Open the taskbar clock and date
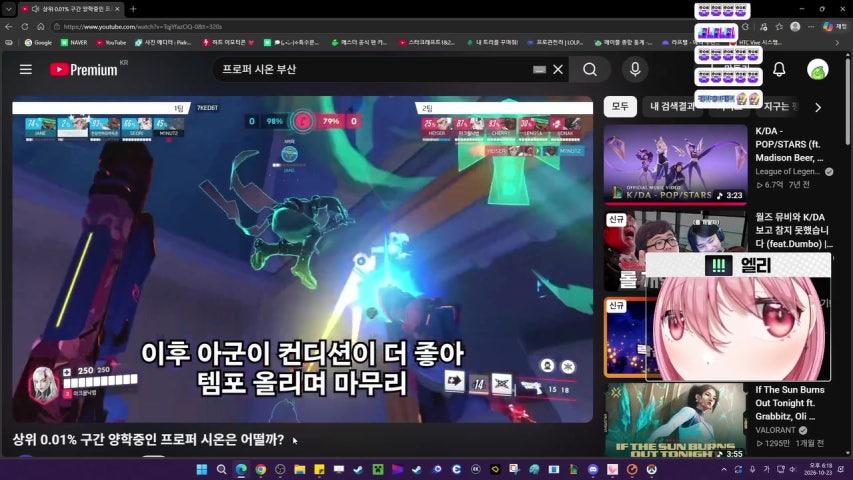The height and width of the screenshot is (480, 853). 817,469
